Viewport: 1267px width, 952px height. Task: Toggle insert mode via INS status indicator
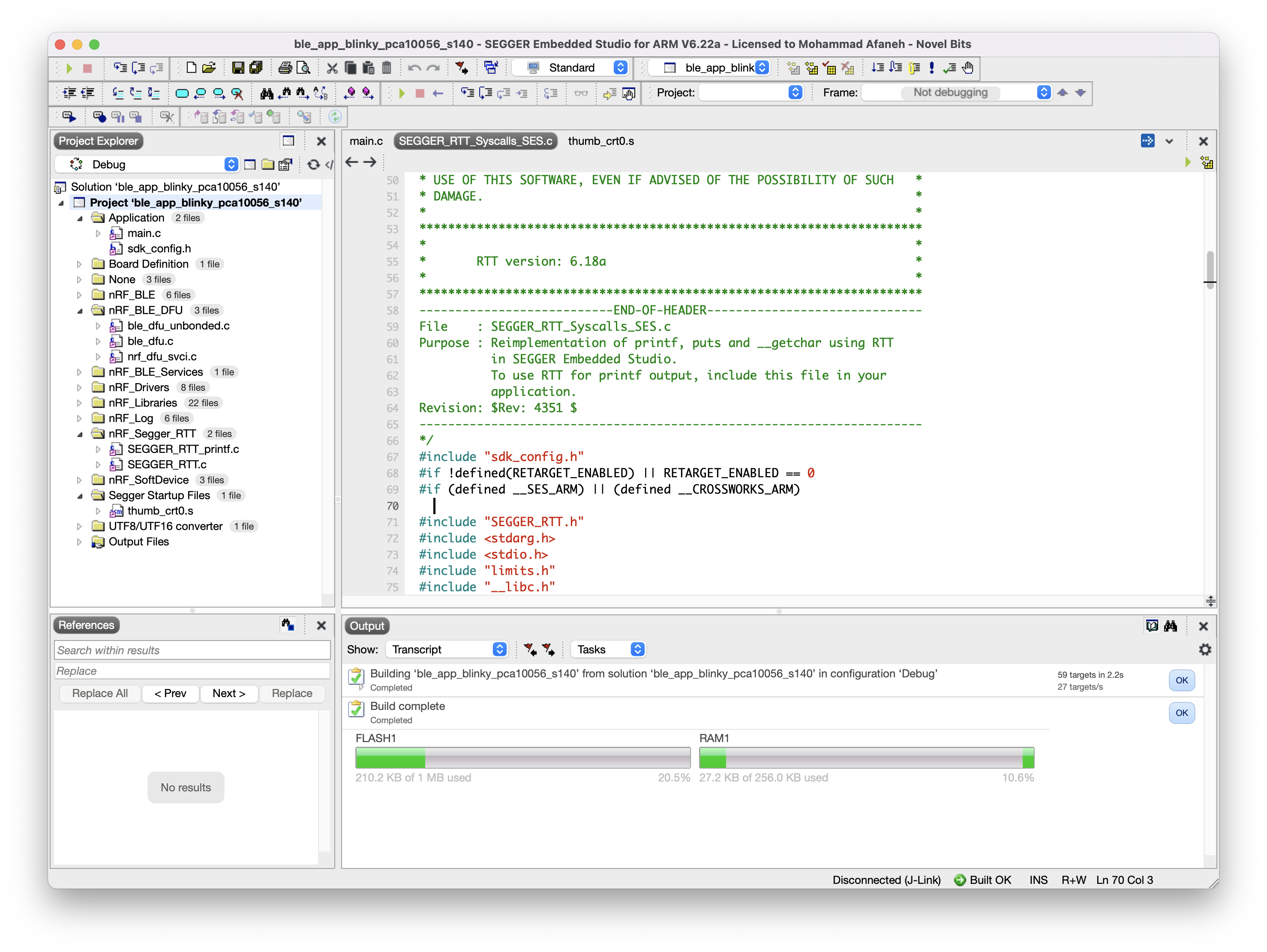click(1039, 880)
